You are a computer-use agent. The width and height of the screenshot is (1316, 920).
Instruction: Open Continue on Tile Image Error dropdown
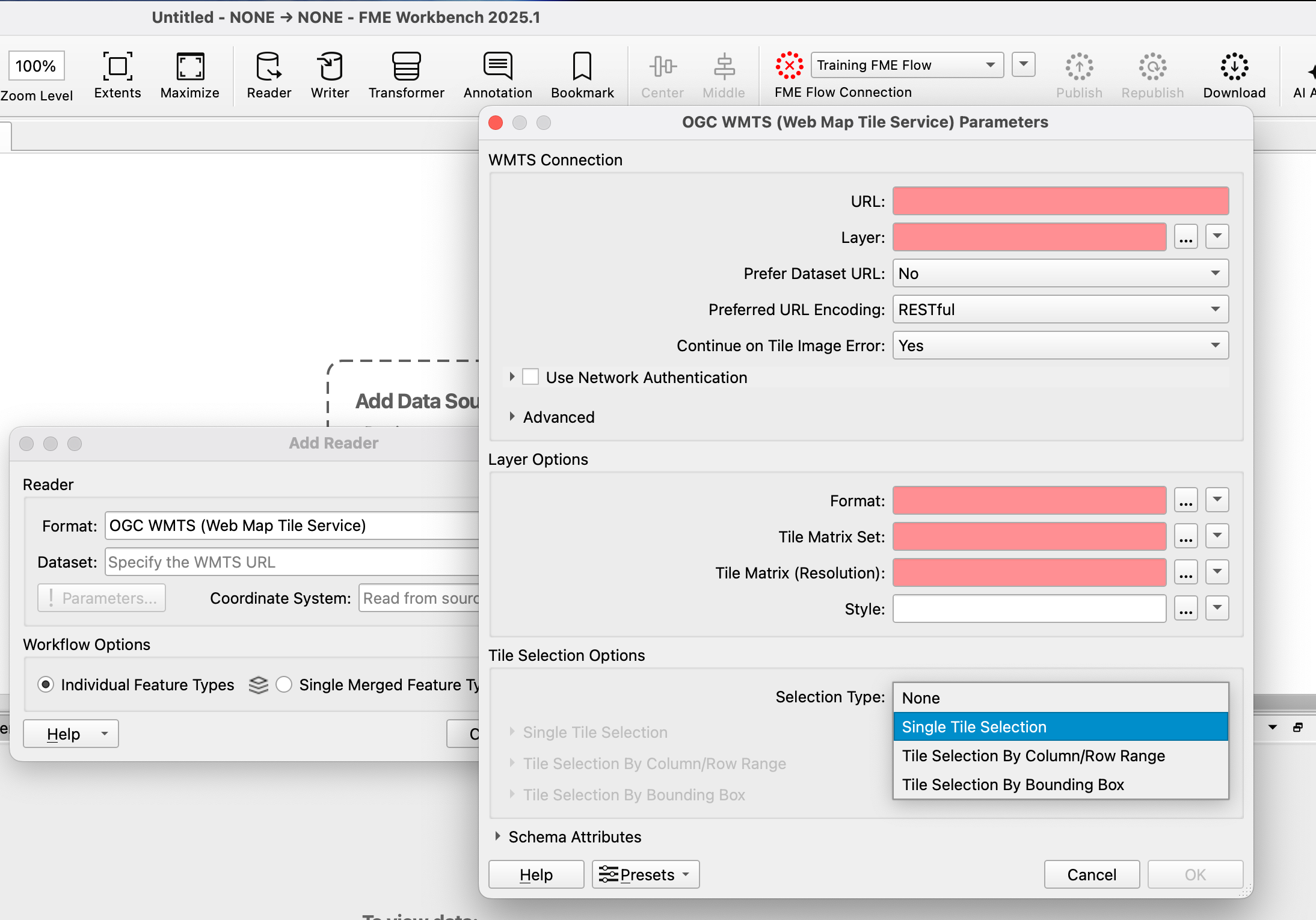1060,345
